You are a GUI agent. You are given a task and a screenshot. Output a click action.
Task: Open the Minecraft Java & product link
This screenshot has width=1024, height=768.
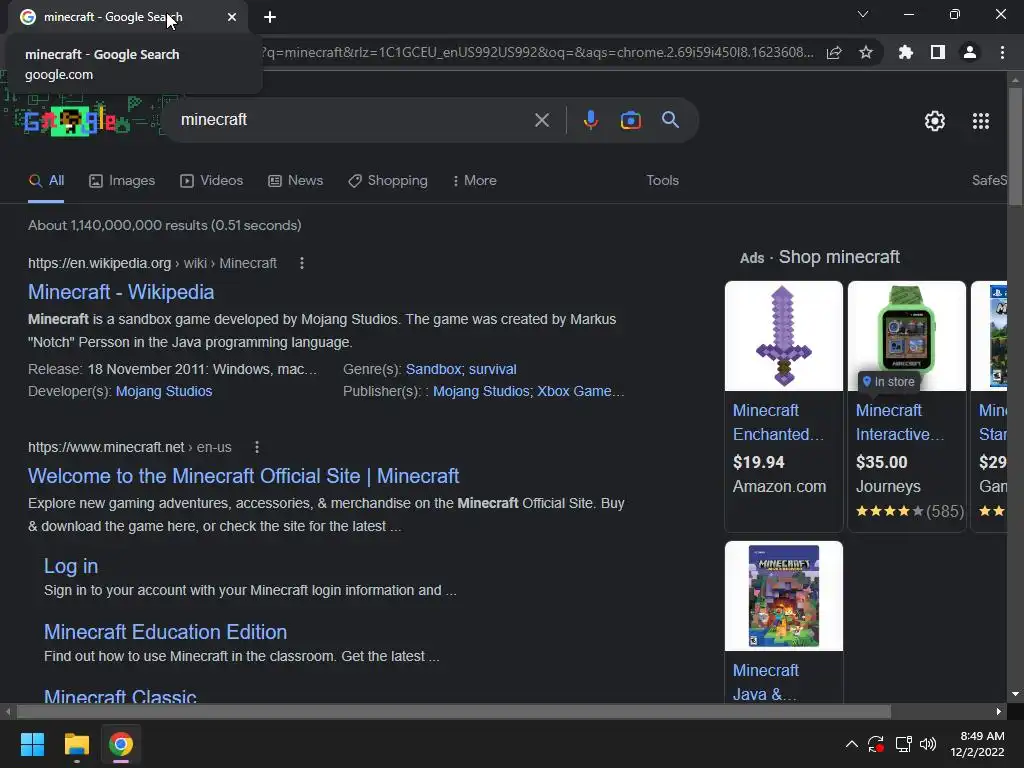coord(765,682)
